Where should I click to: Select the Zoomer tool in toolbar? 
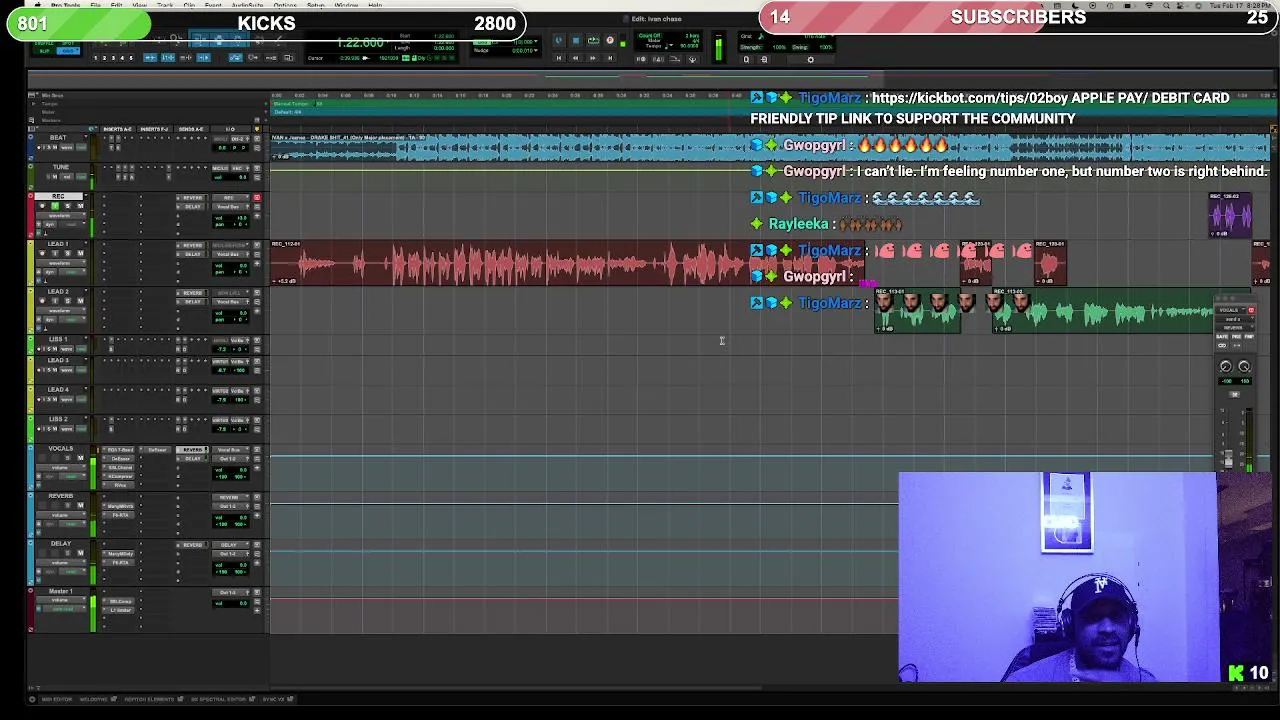[x=175, y=39]
